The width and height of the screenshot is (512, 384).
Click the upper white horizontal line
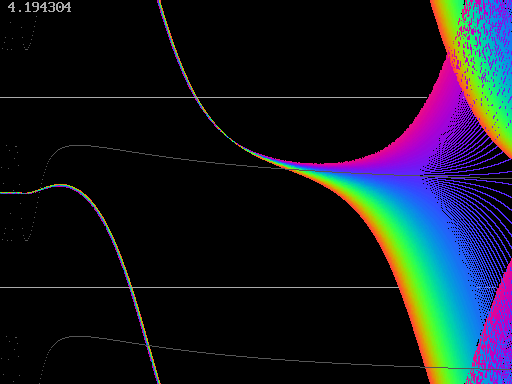pos(213,97)
